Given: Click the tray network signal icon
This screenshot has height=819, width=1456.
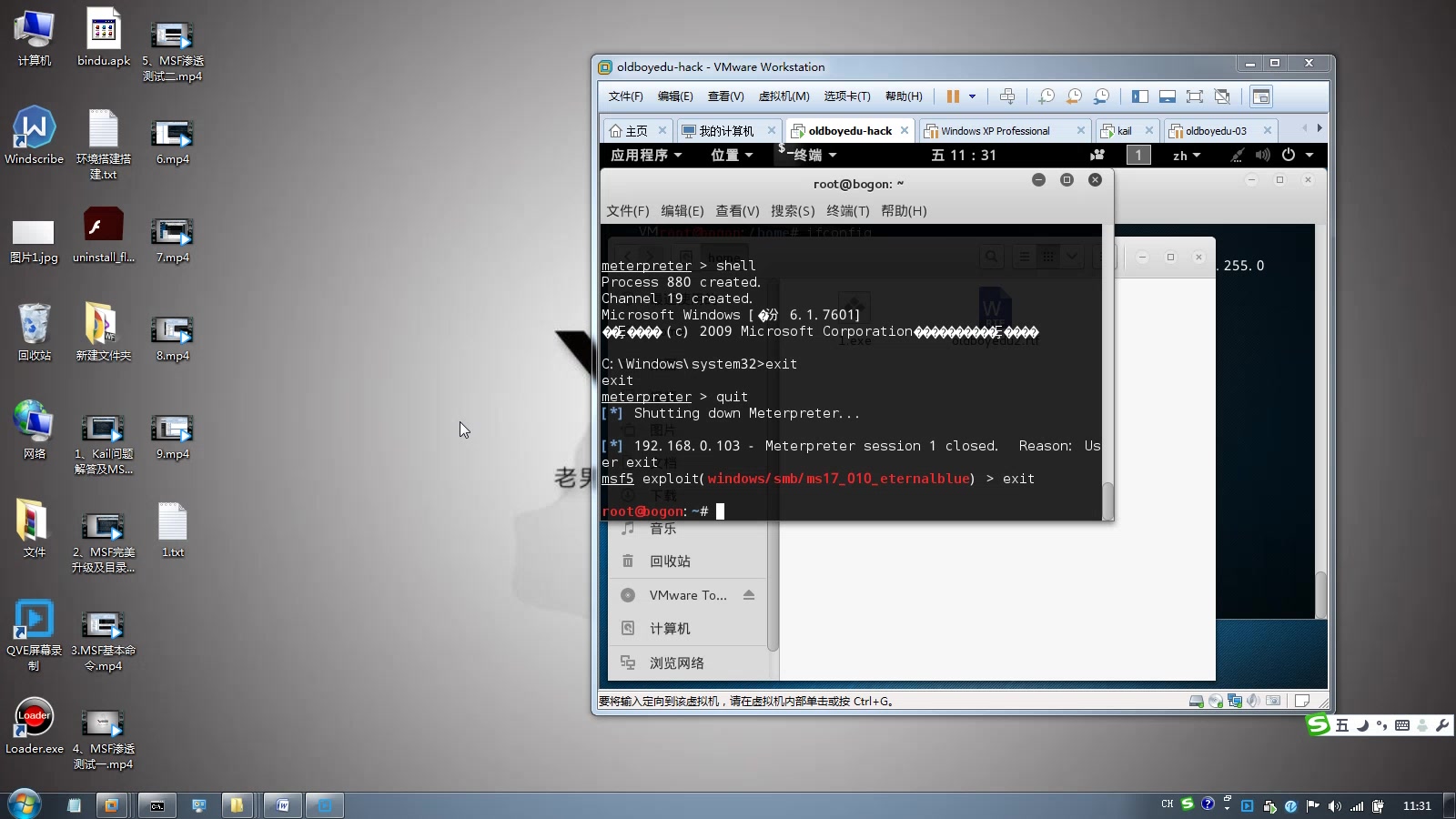Looking at the screenshot, I should (1357, 805).
